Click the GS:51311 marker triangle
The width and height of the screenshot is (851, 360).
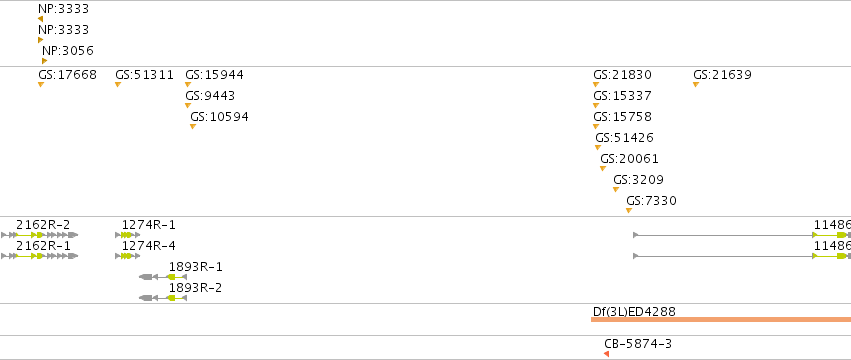point(118,84)
